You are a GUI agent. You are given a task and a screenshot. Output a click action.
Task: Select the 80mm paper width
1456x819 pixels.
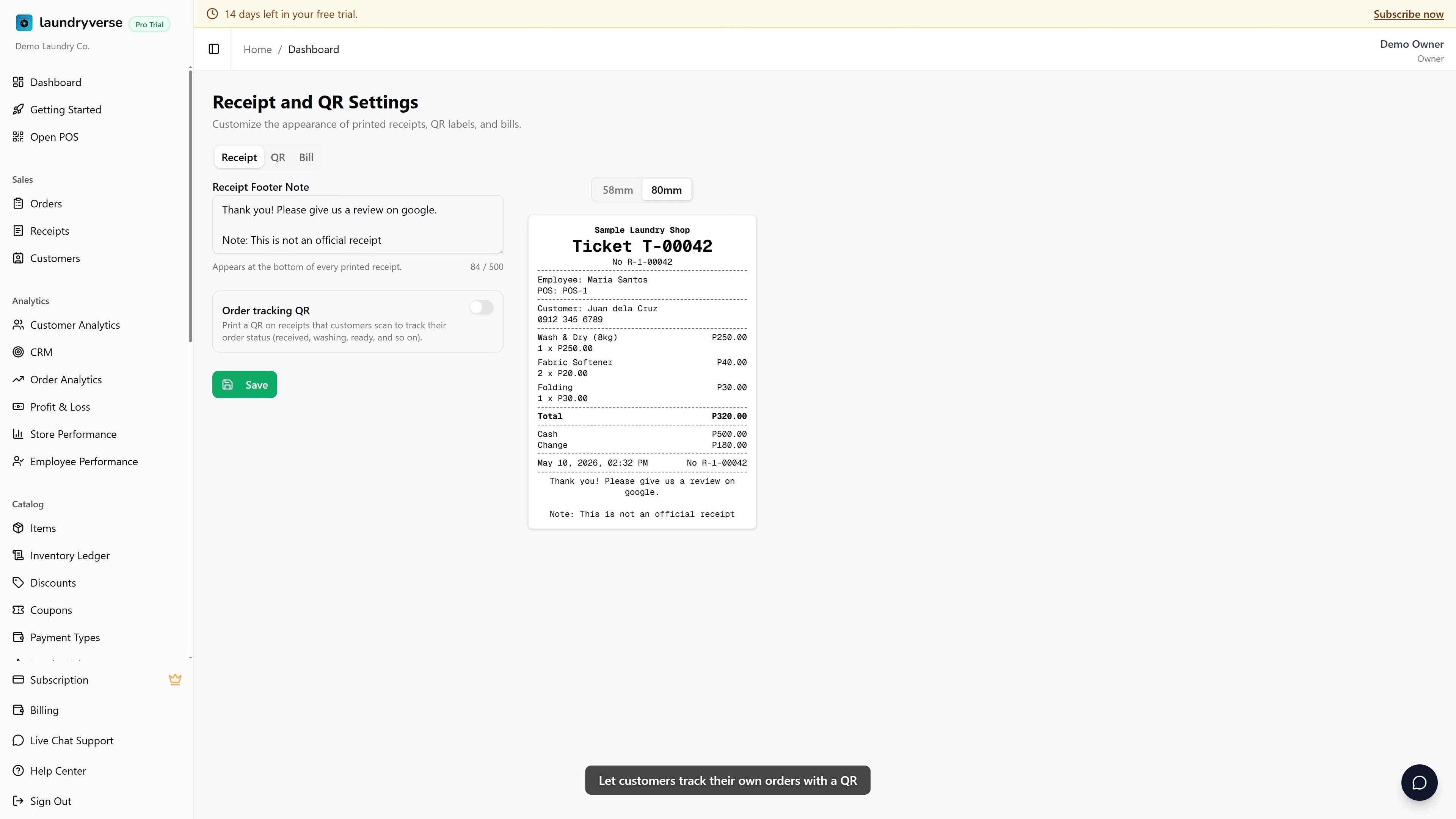click(x=667, y=190)
